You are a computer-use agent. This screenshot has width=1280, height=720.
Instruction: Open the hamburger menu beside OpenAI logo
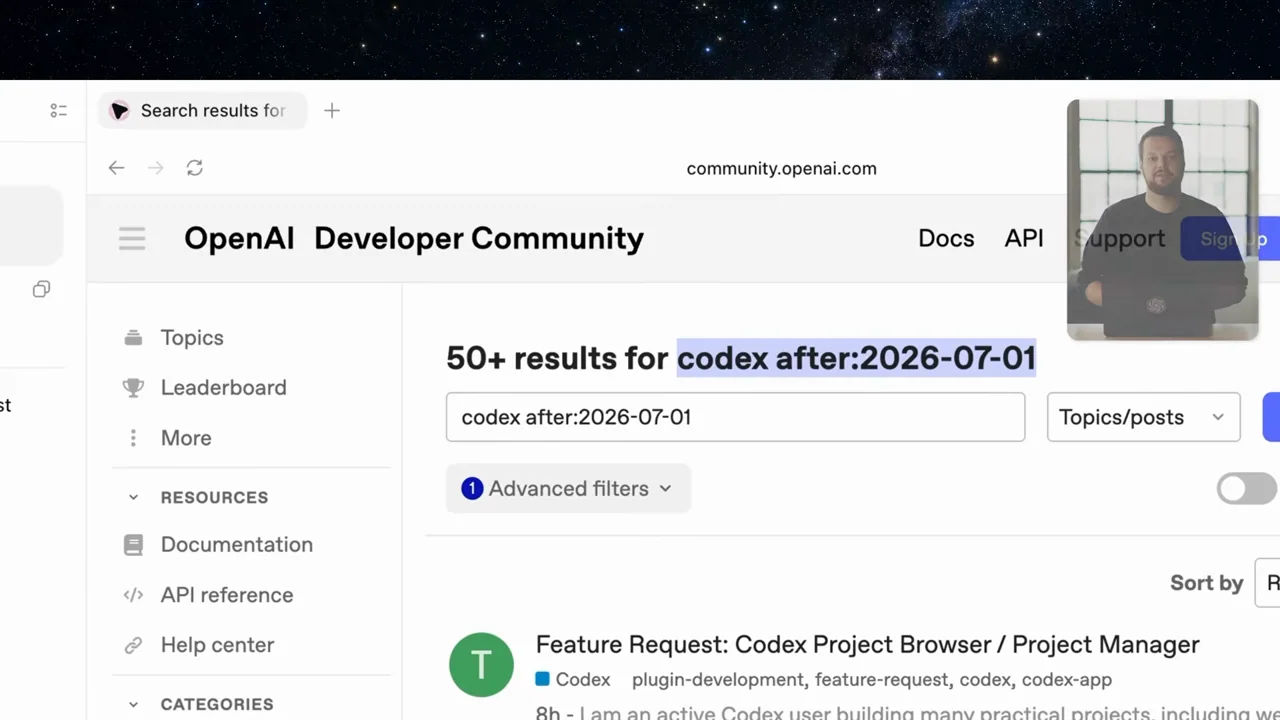(132, 238)
